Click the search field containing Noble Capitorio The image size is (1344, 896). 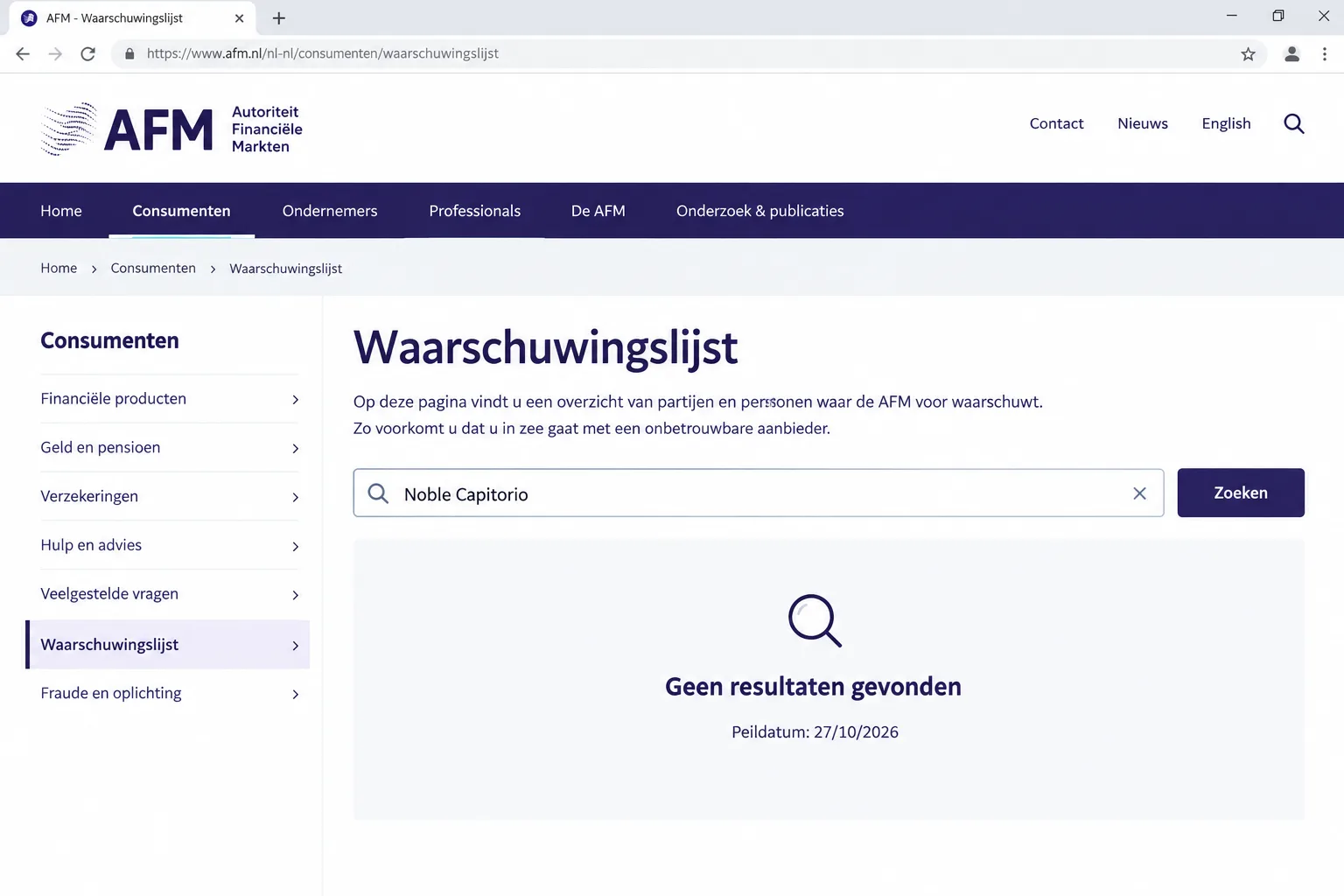point(759,493)
